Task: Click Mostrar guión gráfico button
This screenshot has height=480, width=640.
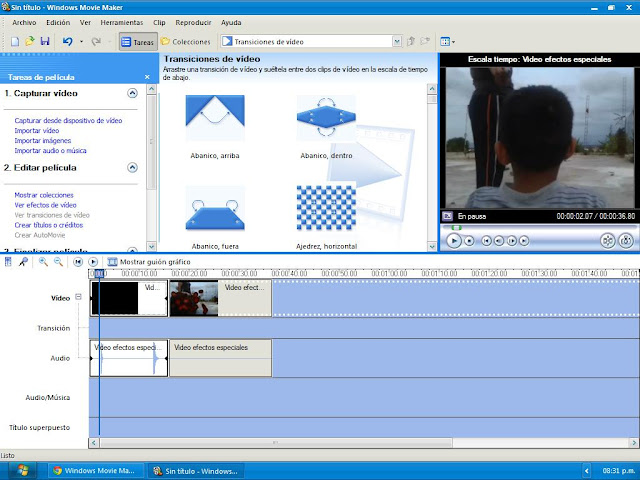Action: (149, 262)
